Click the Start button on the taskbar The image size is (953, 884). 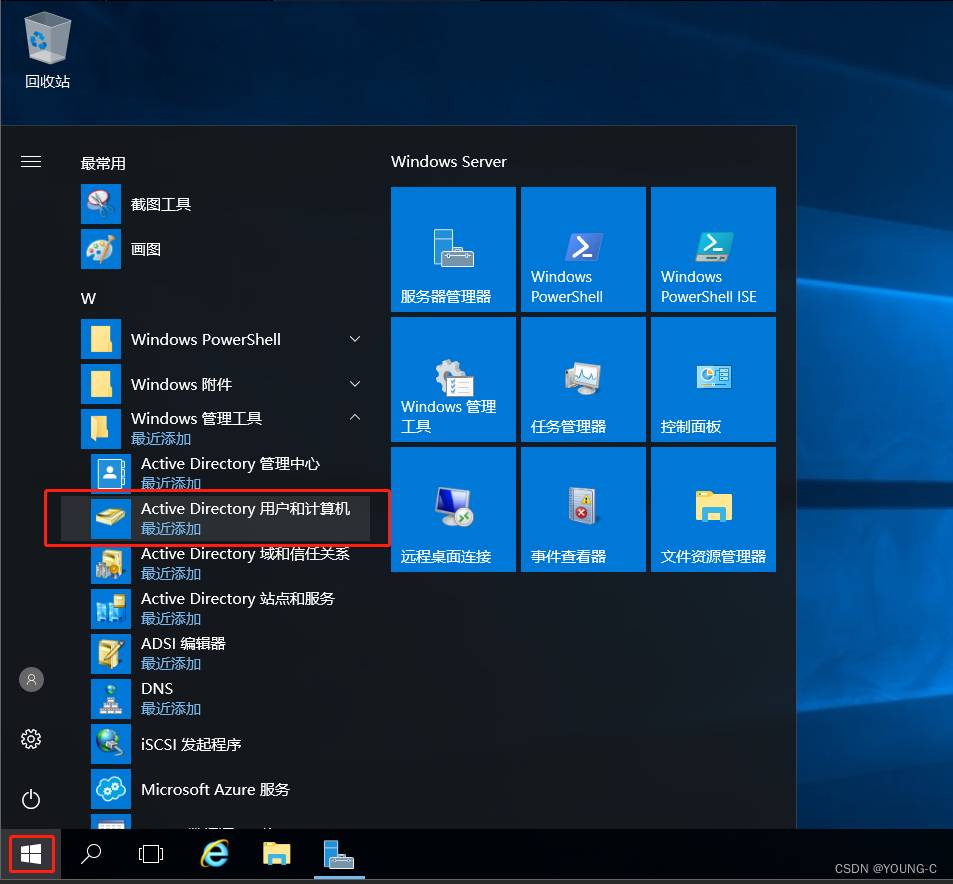(31, 854)
